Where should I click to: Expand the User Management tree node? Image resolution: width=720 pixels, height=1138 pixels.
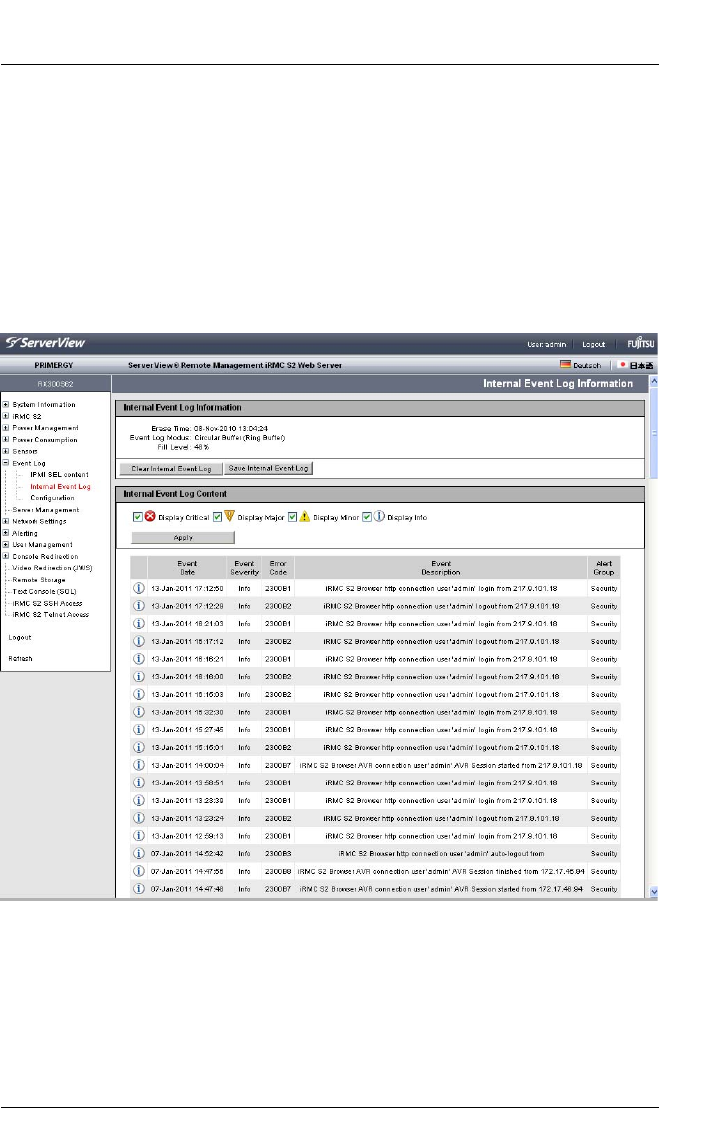[6, 544]
